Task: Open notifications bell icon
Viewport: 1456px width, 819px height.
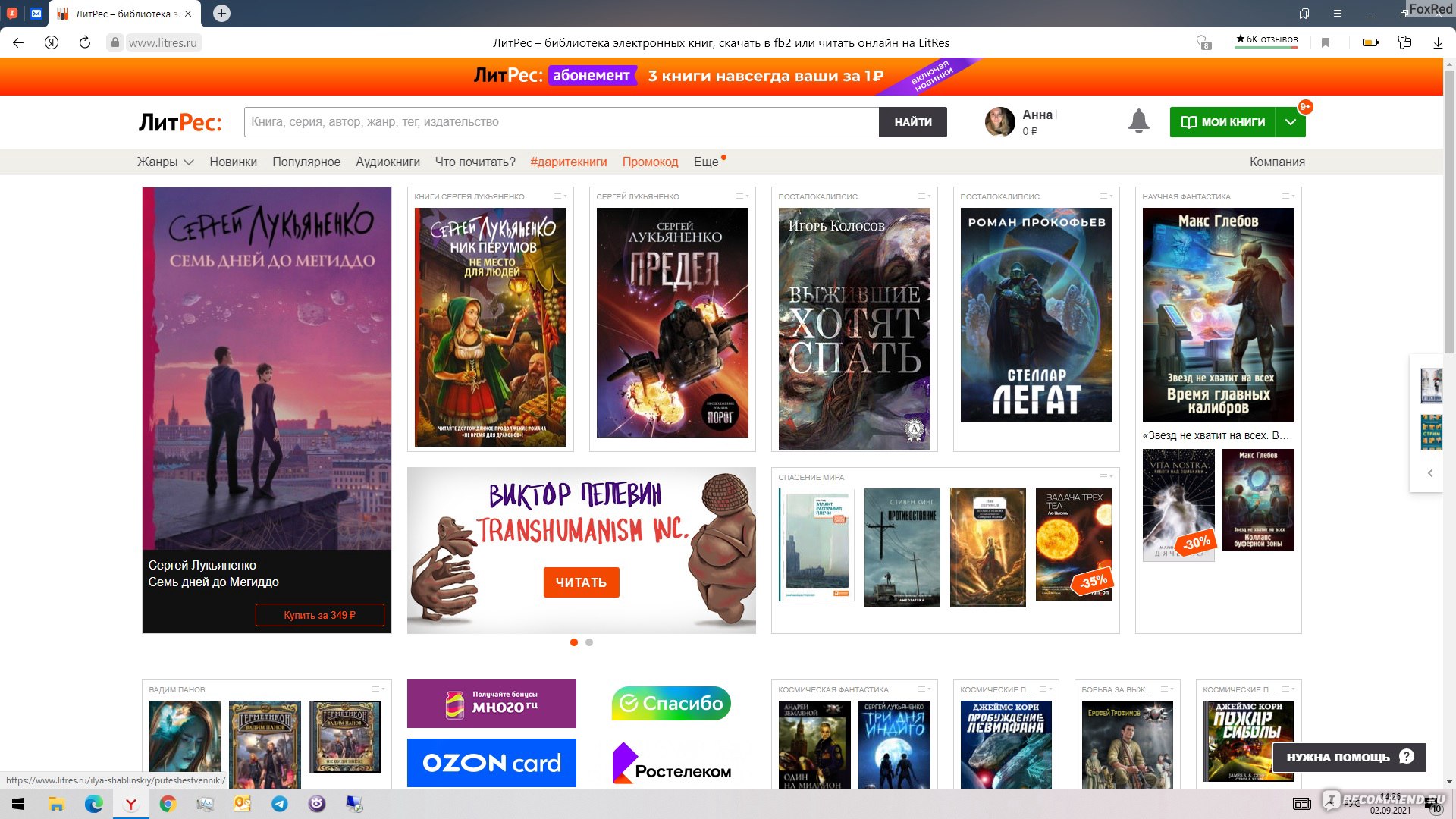Action: point(1138,121)
